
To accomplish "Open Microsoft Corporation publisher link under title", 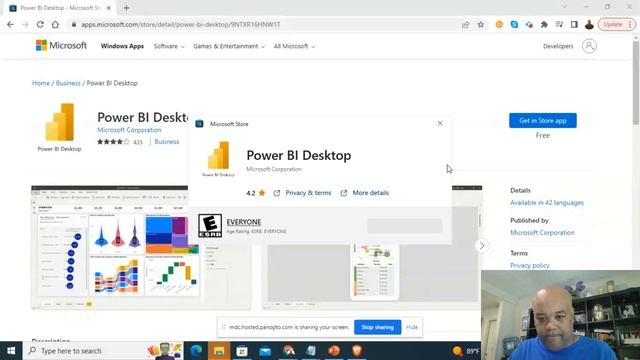I will point(129,130).
